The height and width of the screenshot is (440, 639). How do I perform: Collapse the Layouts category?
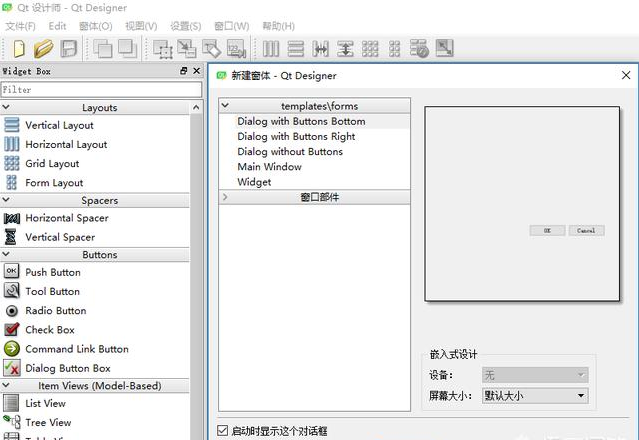pyautogui.click(x=6, y=107)
